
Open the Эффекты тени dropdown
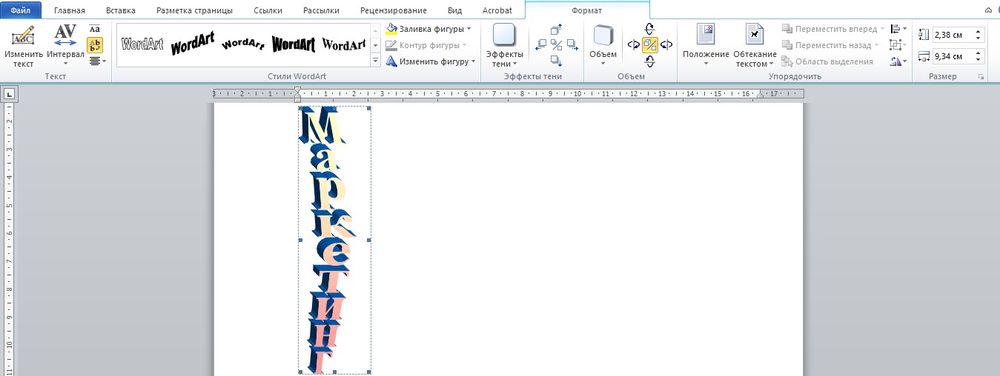pyautogui.click(x=504, y=46)
